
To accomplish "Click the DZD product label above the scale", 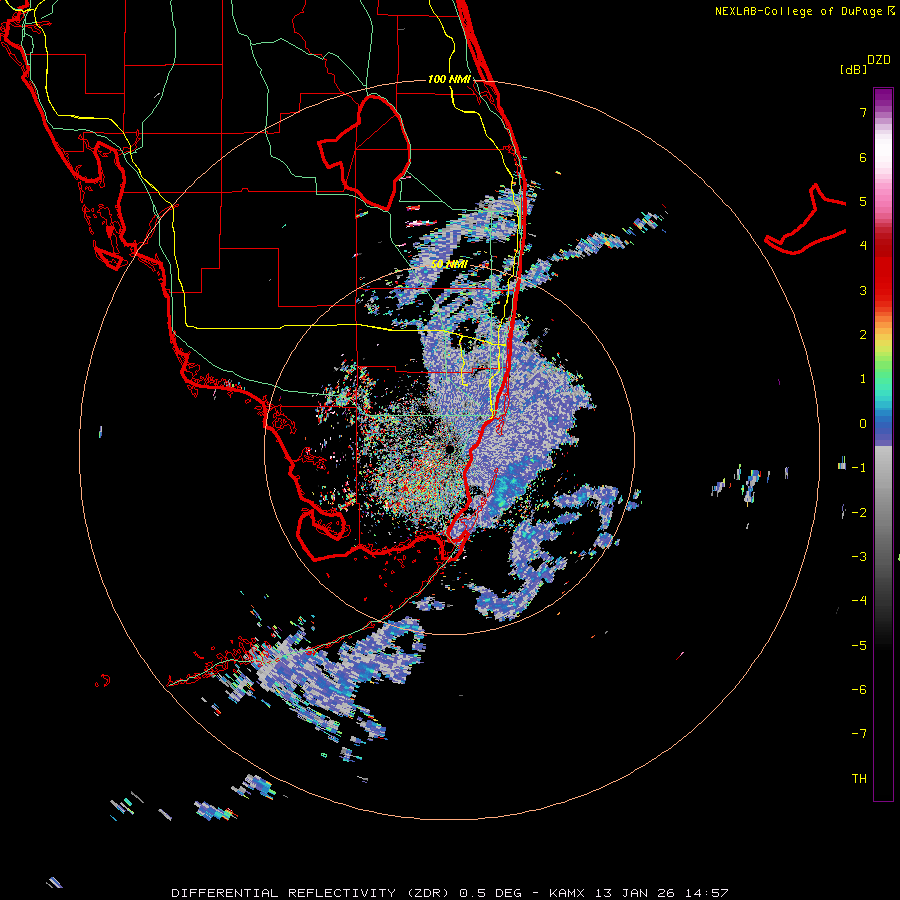I will point(878,60).
